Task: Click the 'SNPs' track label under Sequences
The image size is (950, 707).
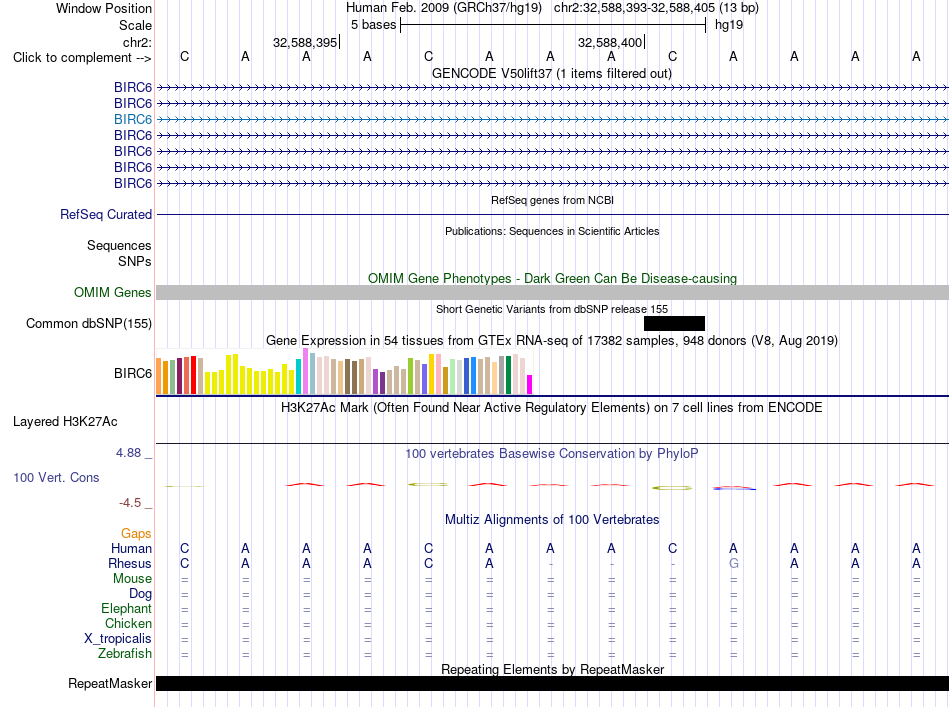Action: tap(135, 261)
